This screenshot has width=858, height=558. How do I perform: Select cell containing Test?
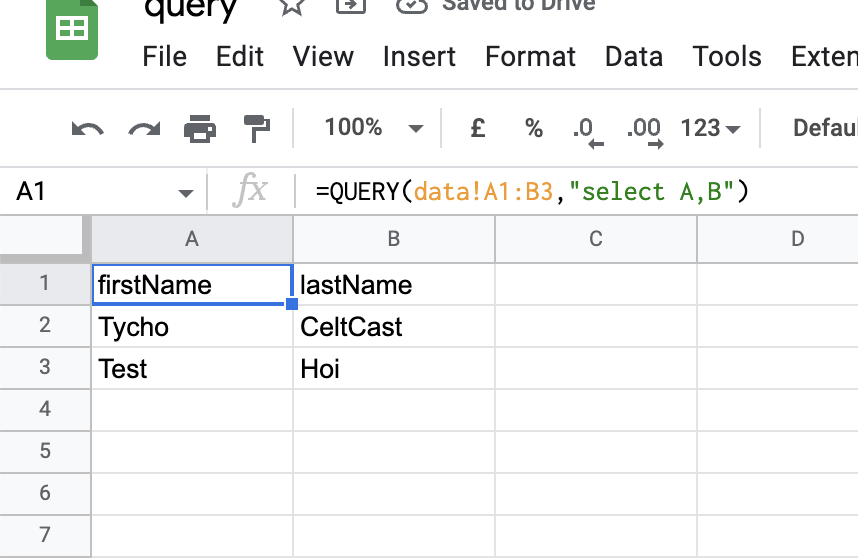192,369
